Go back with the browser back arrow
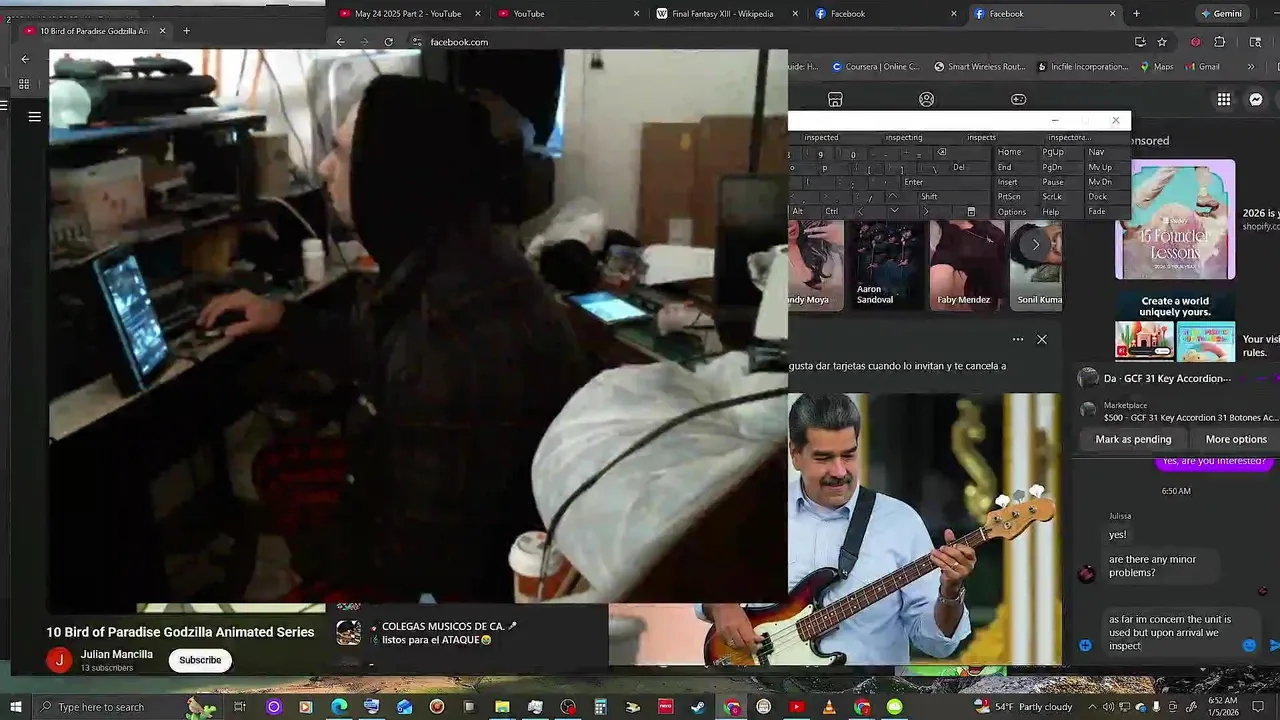The height and width of the screenshot is (720, 1280). pos(340,42)
